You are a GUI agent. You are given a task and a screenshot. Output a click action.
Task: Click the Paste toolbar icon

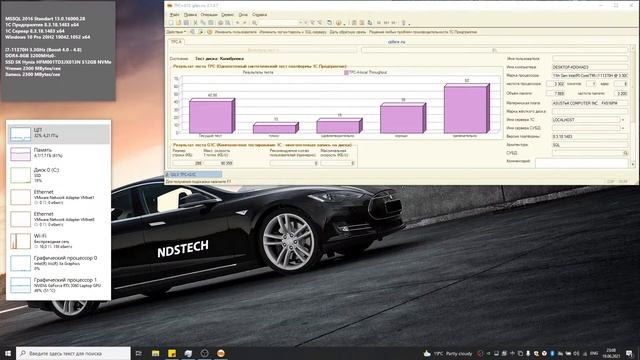211,23
